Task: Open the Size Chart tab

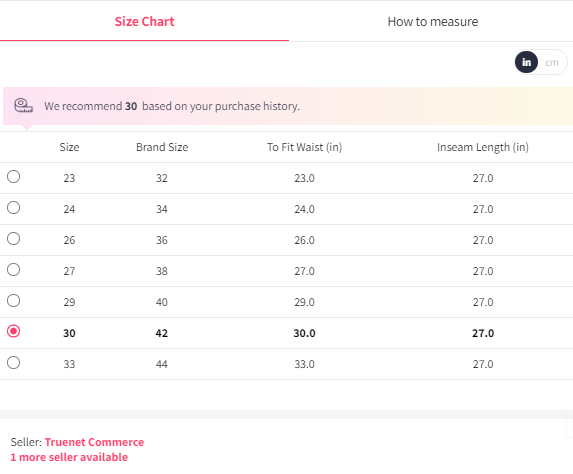Action: click(x=144, y=22)
